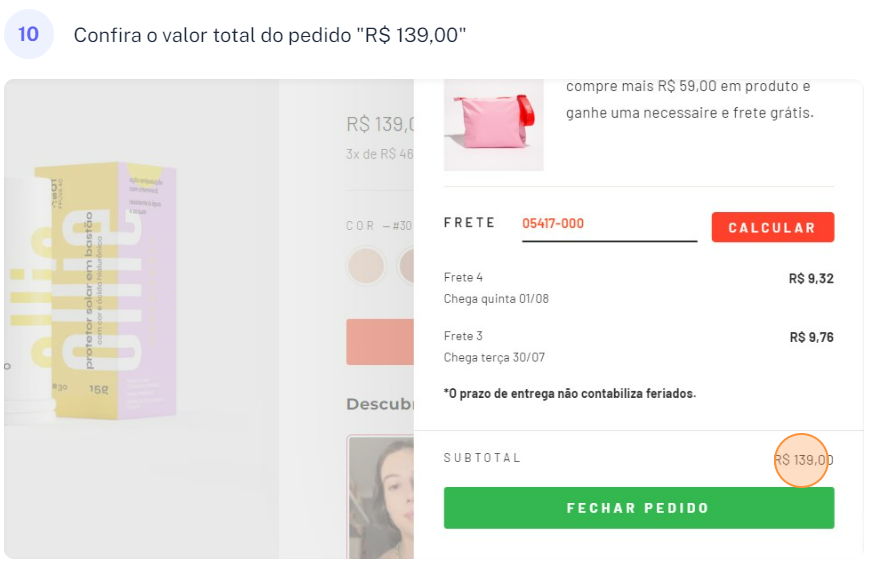Click the orange highlight circle on subtotal
Screen dimensions: 870x568
point(803,460)
